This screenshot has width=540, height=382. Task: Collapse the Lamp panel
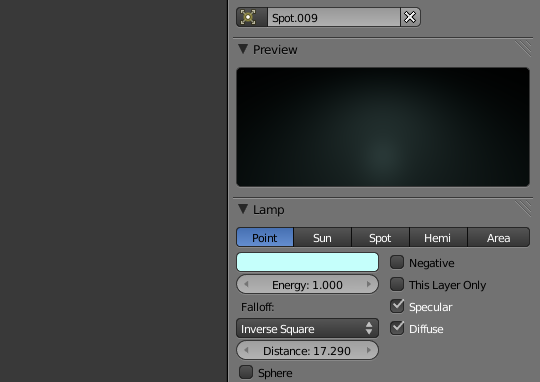coord(243,209)
